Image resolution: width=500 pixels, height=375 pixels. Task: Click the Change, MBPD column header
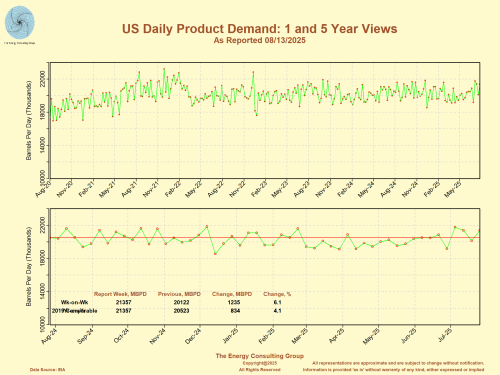pyautogui.click(x=232, y=294)
